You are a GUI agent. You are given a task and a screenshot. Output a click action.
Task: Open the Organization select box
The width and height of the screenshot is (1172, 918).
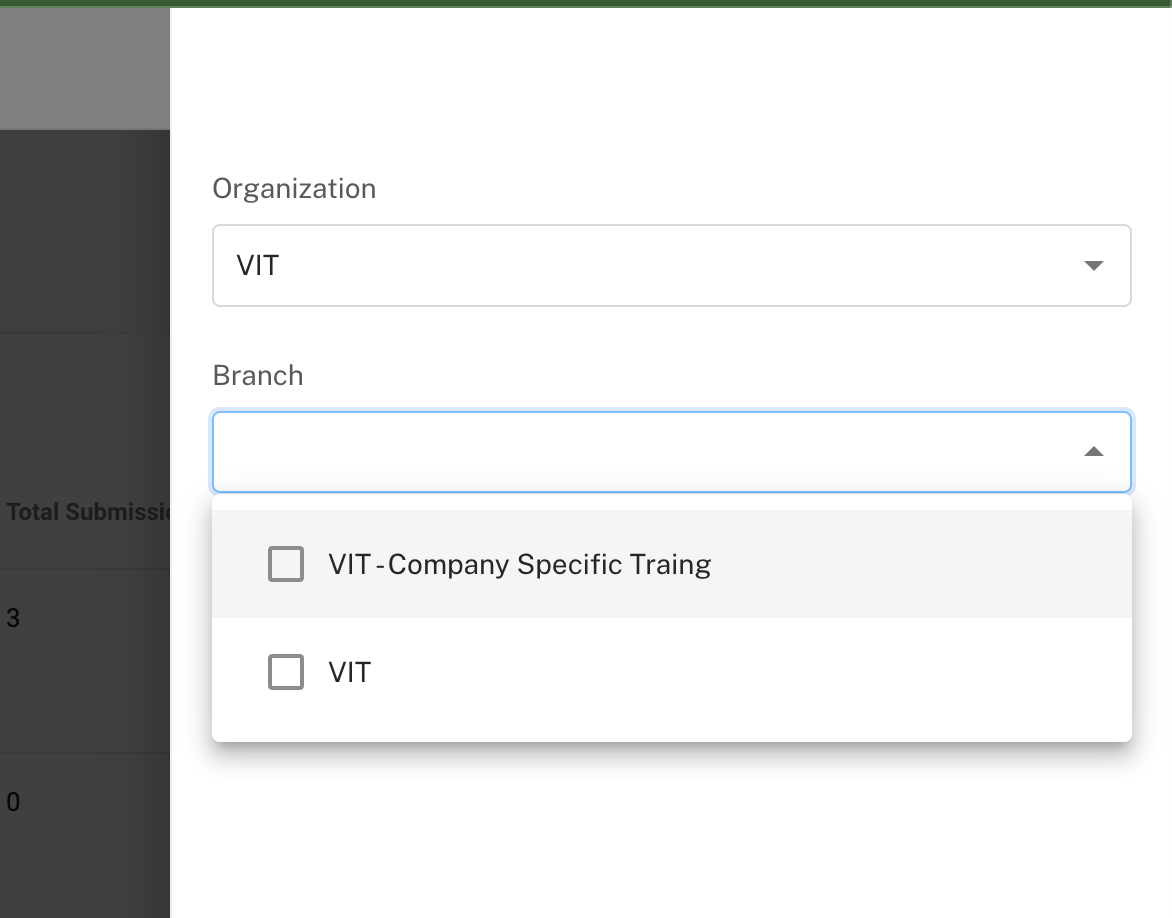pos(670,265)
